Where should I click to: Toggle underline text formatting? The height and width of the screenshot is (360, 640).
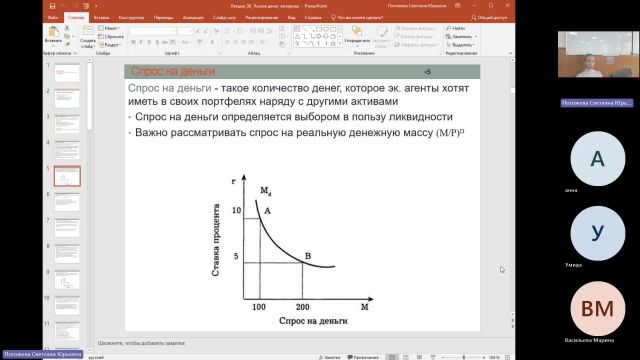coord(149,42)
